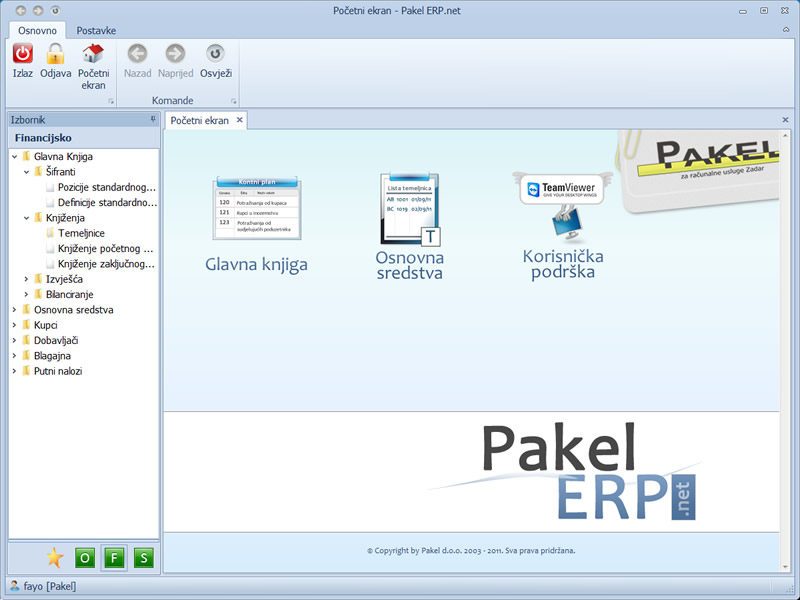The image size is (800, 600).
Task: Launch TeamViewer support icon
Action: click(x=562, y=207)
